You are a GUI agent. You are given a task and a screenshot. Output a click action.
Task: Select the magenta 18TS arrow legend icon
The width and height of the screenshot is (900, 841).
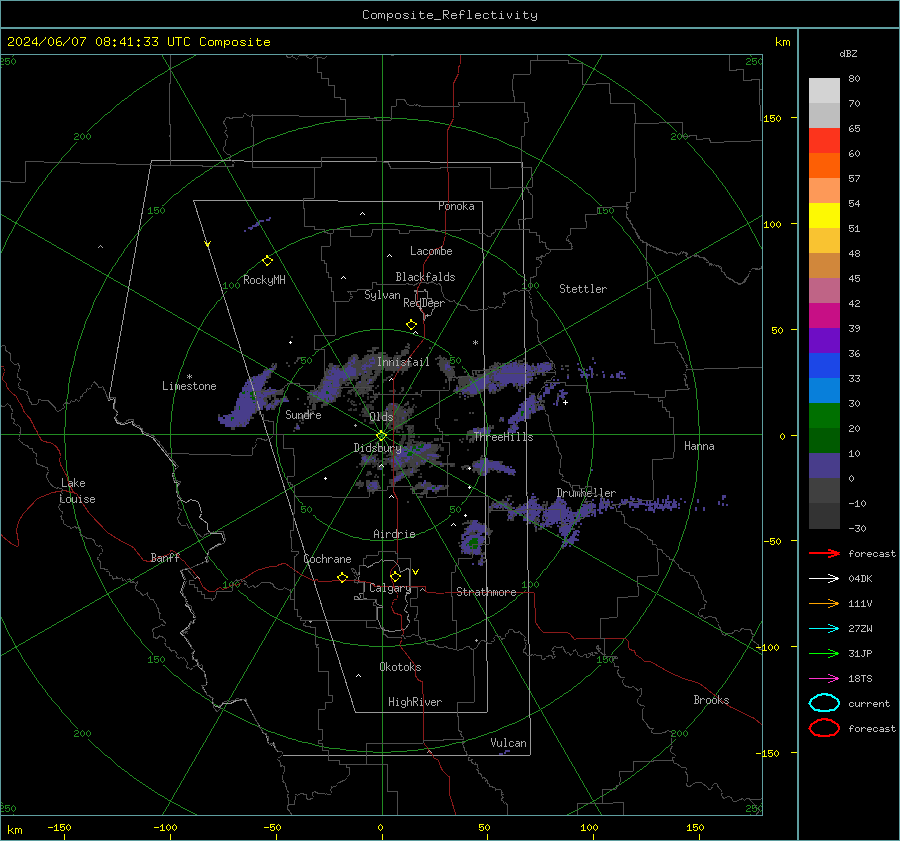click(824, 679)
